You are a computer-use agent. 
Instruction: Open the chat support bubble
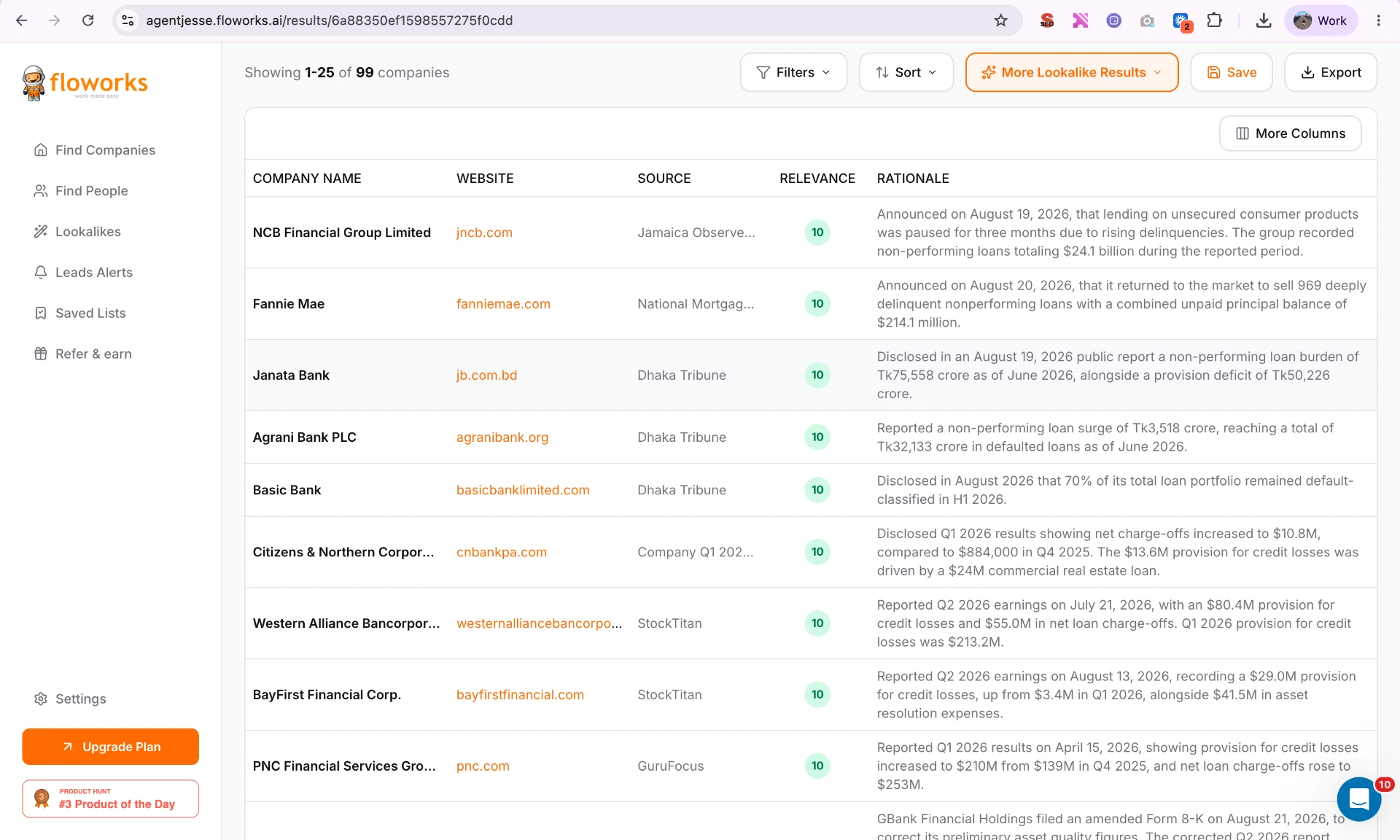[1359, 799]
